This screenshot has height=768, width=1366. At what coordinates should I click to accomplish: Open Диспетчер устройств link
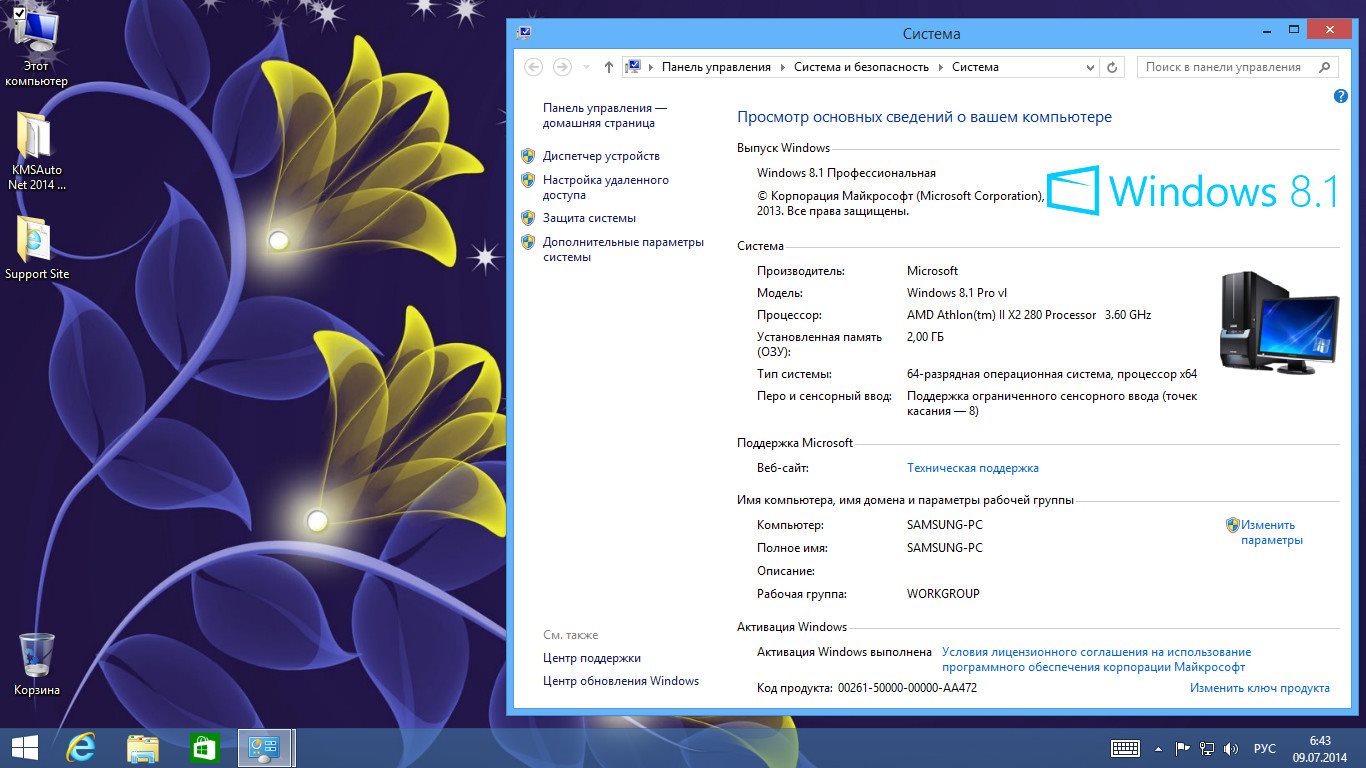(600, 156)
